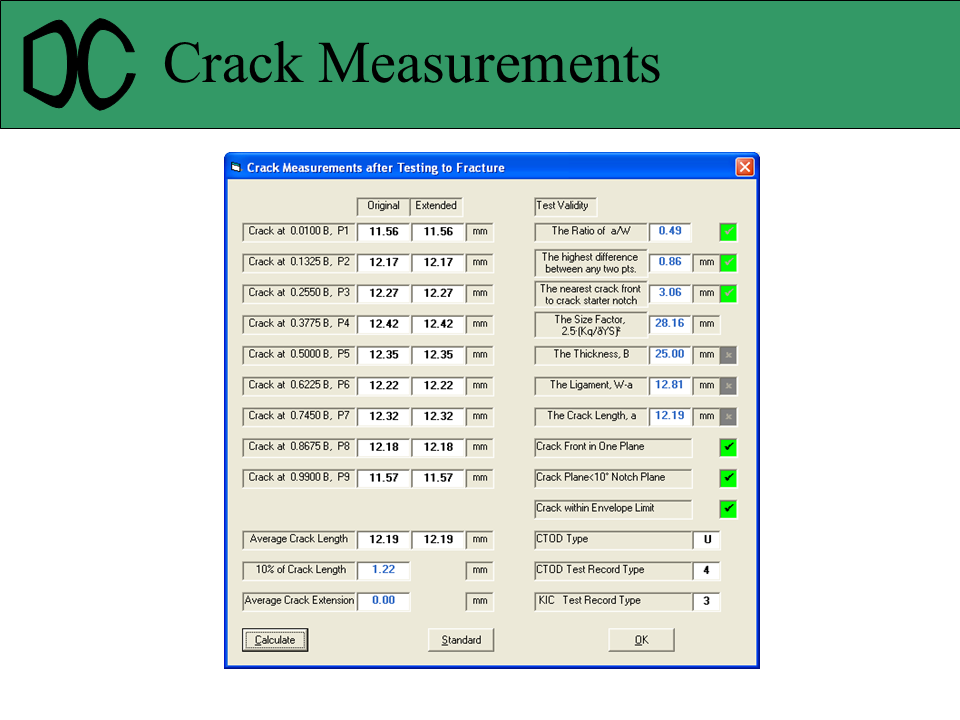Viewport: 960px width, 720px height.
Task: Click the nearest crack front validity checkmark
Action: click(729, 294)
